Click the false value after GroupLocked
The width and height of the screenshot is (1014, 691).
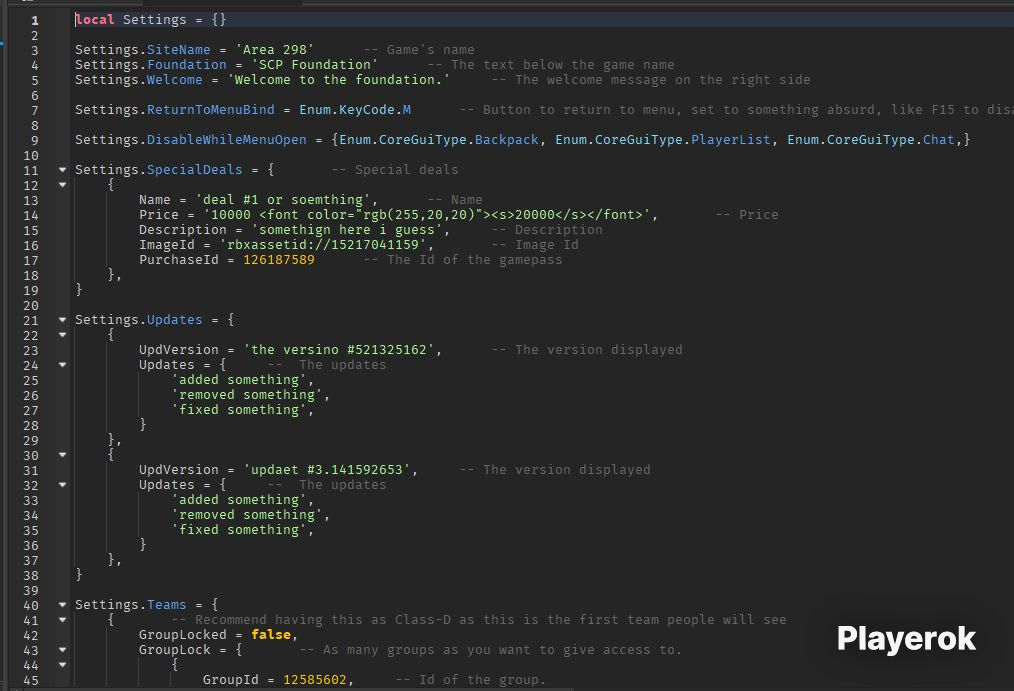pos(270,635)
